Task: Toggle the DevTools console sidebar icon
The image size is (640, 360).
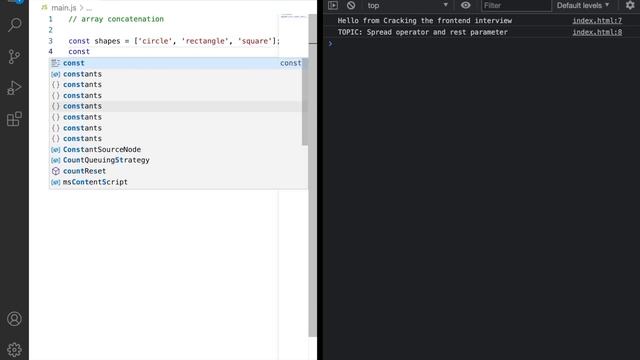Action: pos(333,5)
